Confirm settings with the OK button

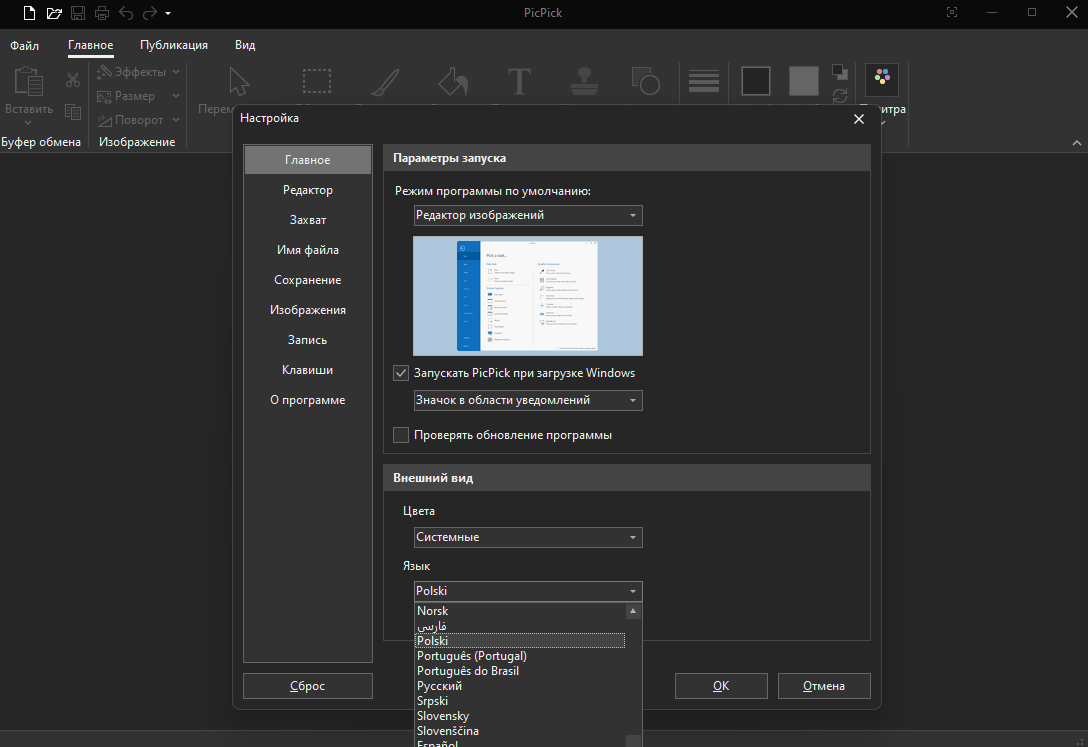pos(721,686)
